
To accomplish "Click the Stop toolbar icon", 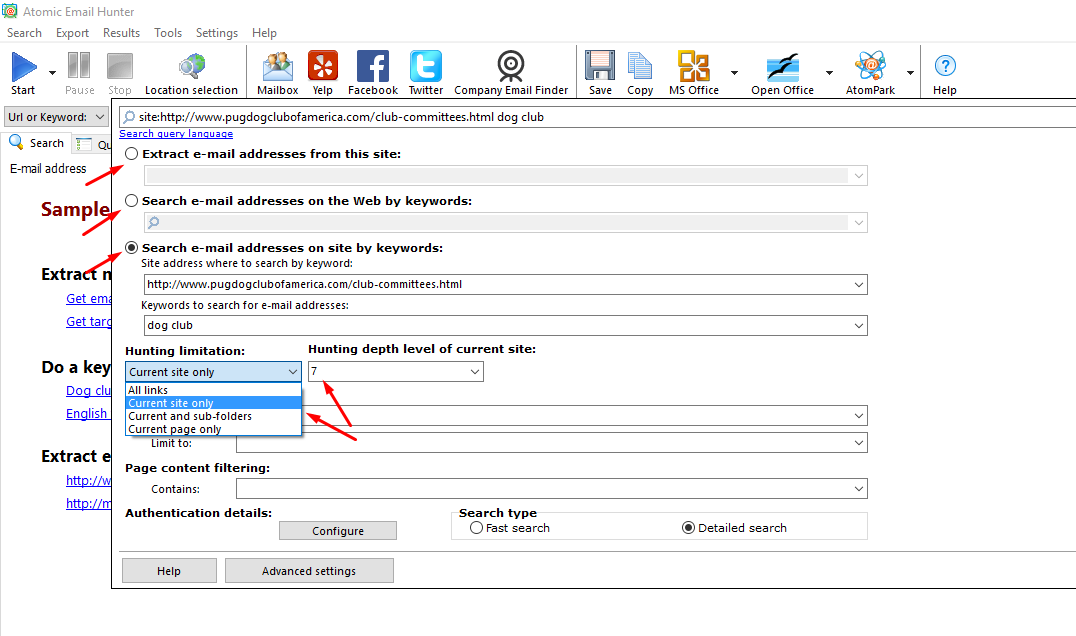I will tap(119, 66).
